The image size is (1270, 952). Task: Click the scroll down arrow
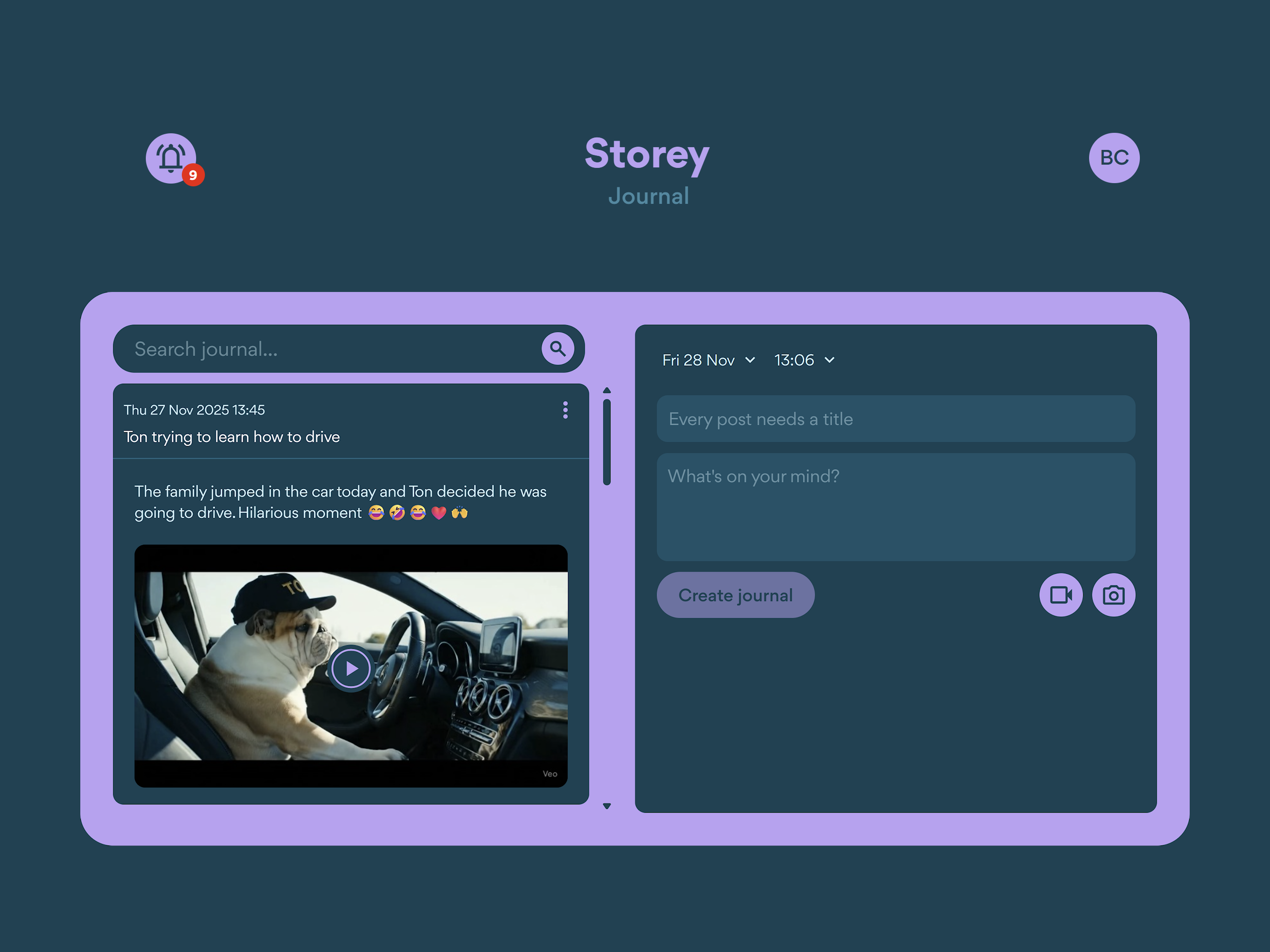click(x=607, y=806)
